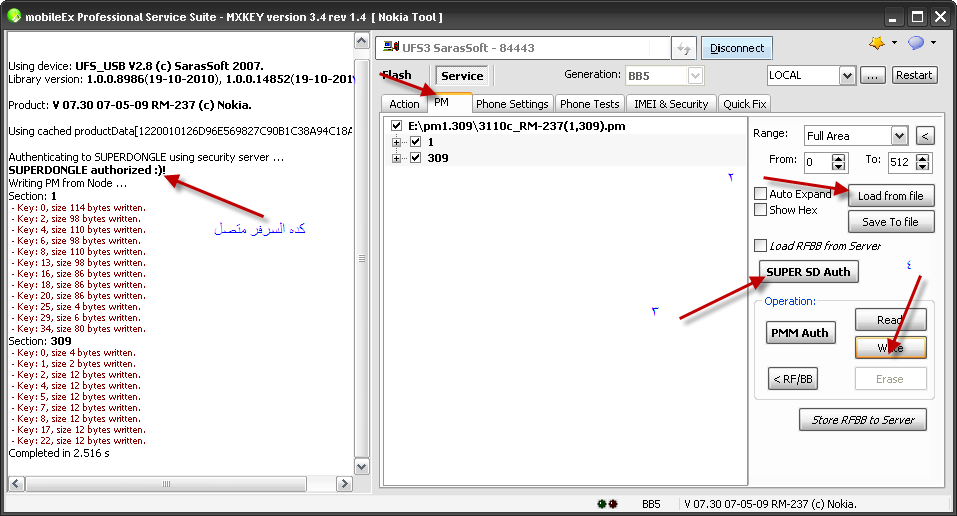Uncheck the section 1 checkbox
Image resolution: width=957 pixels, height=516 pixels.
tap(416, 142)
